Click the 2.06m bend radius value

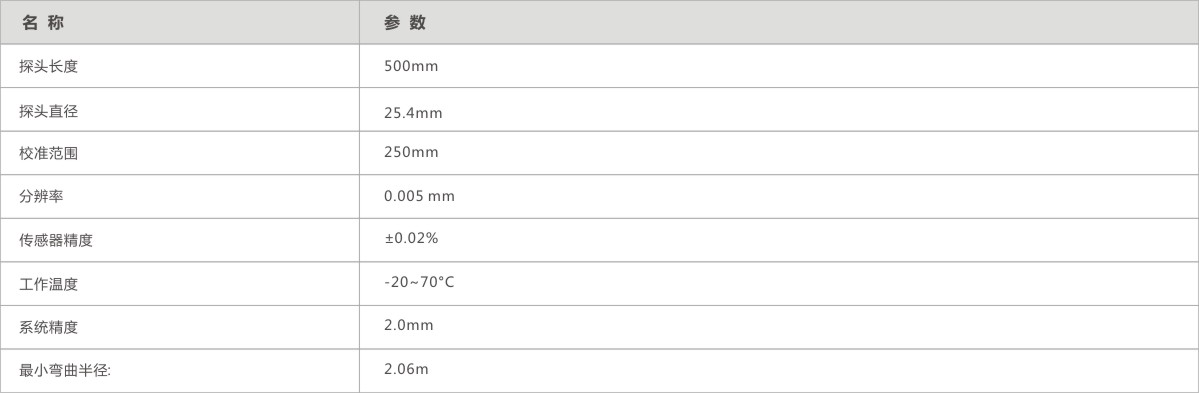407,369
